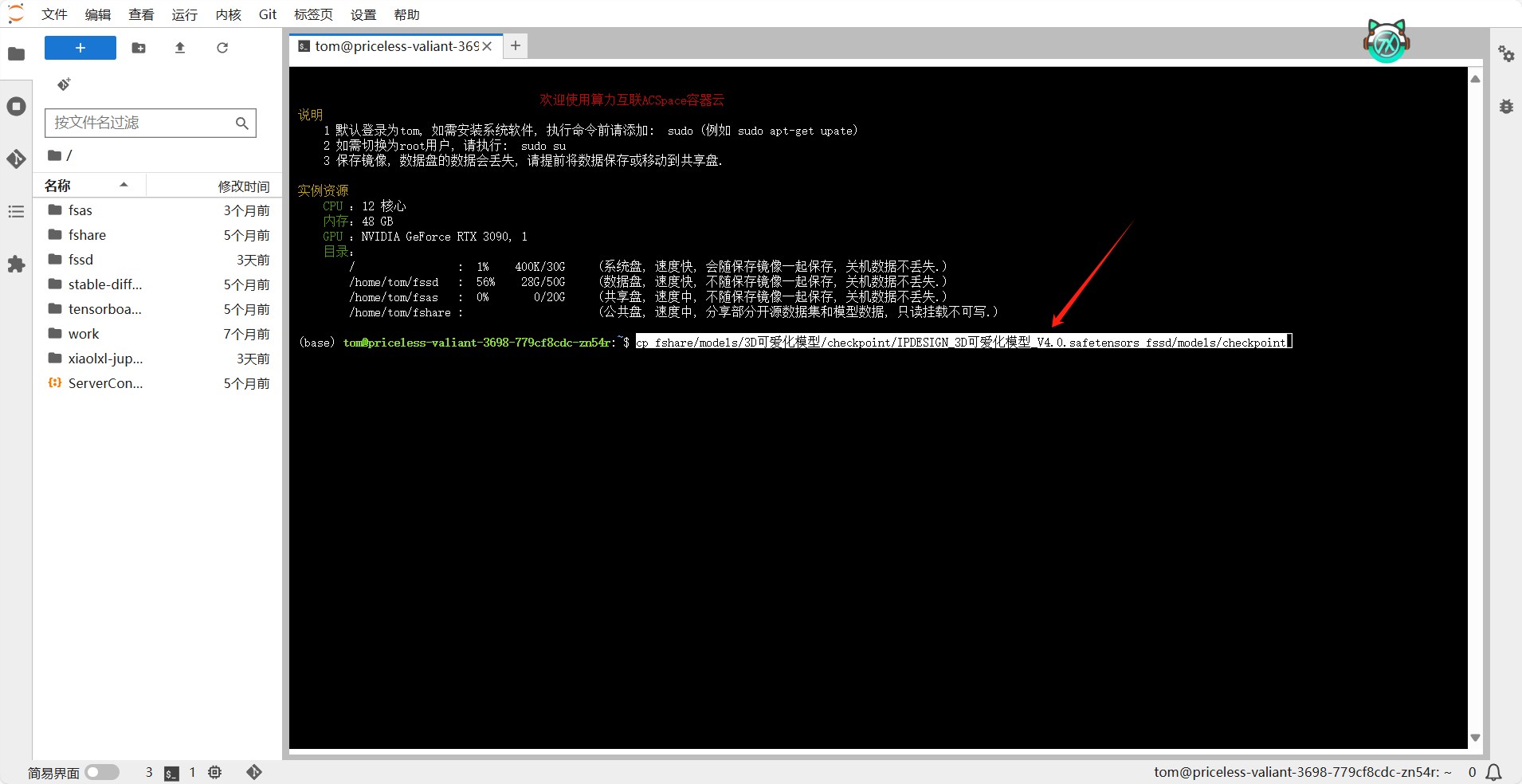Click the status bar number 3
This screenshot has width=1522, height=784.
pos(149,772)
